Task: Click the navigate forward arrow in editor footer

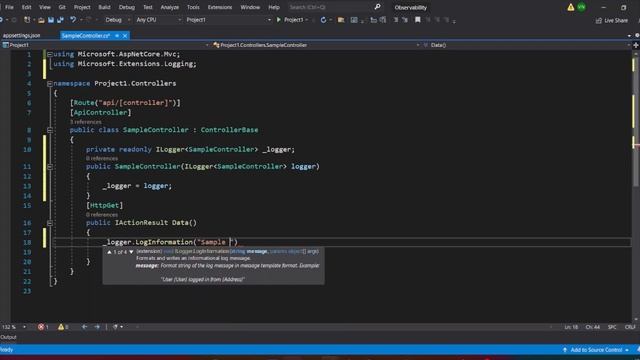Action: point(97,327)
